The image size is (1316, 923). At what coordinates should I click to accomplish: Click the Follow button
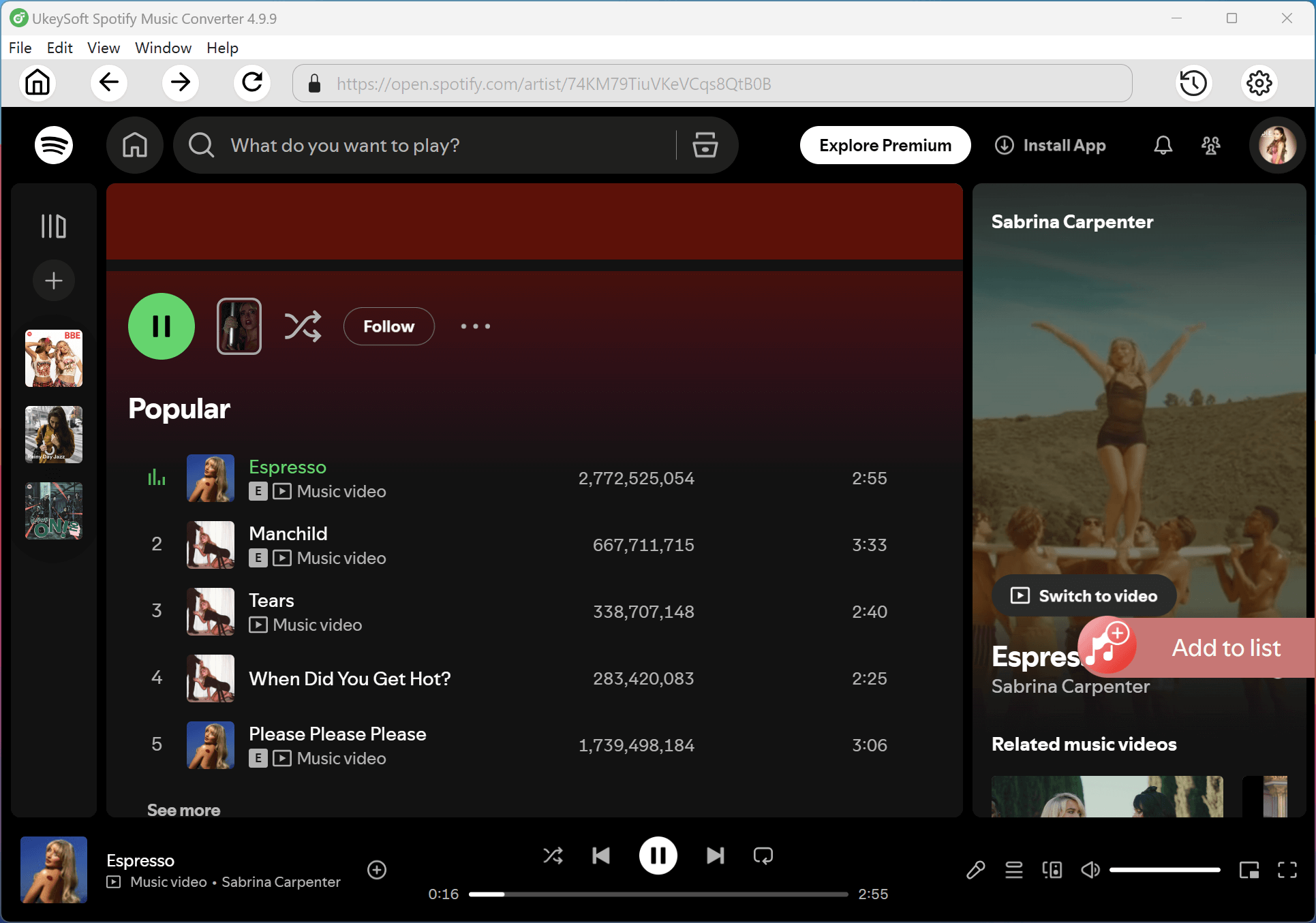point(388,326)
